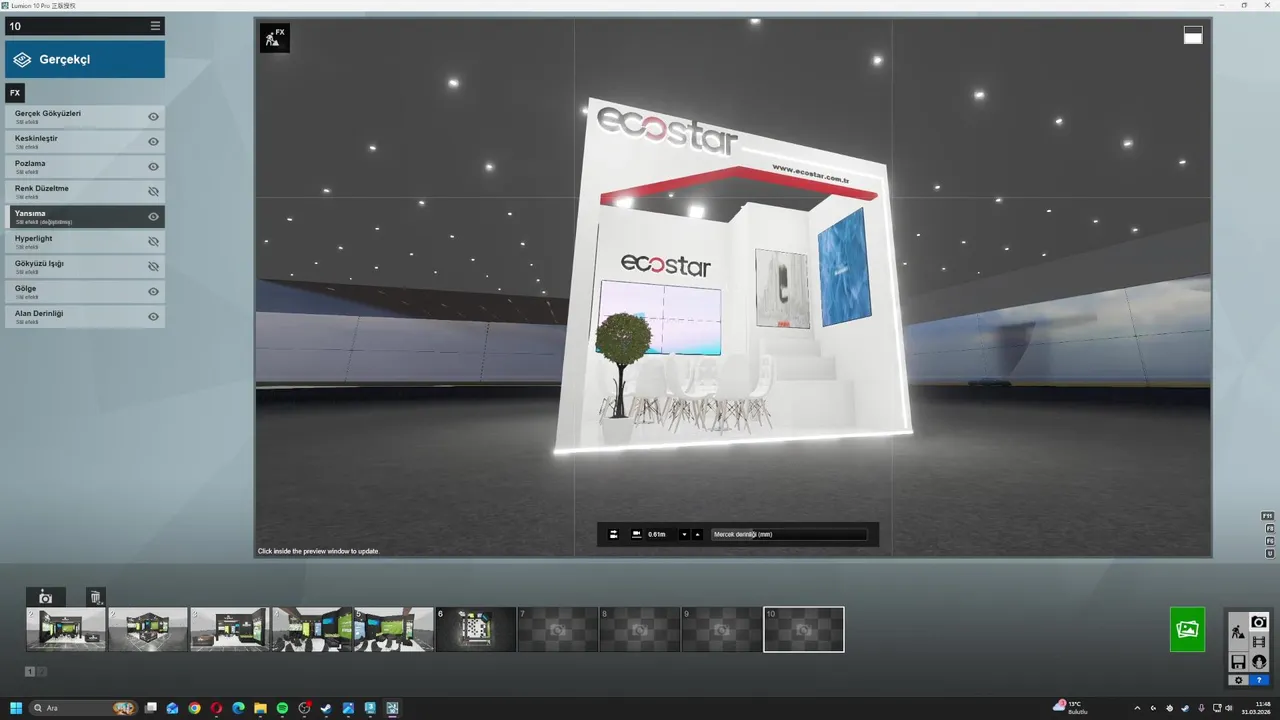Screen dimensions: 1280x720
Task: Open the Gerçekçi style selector
Action: [x=85, y=59]
